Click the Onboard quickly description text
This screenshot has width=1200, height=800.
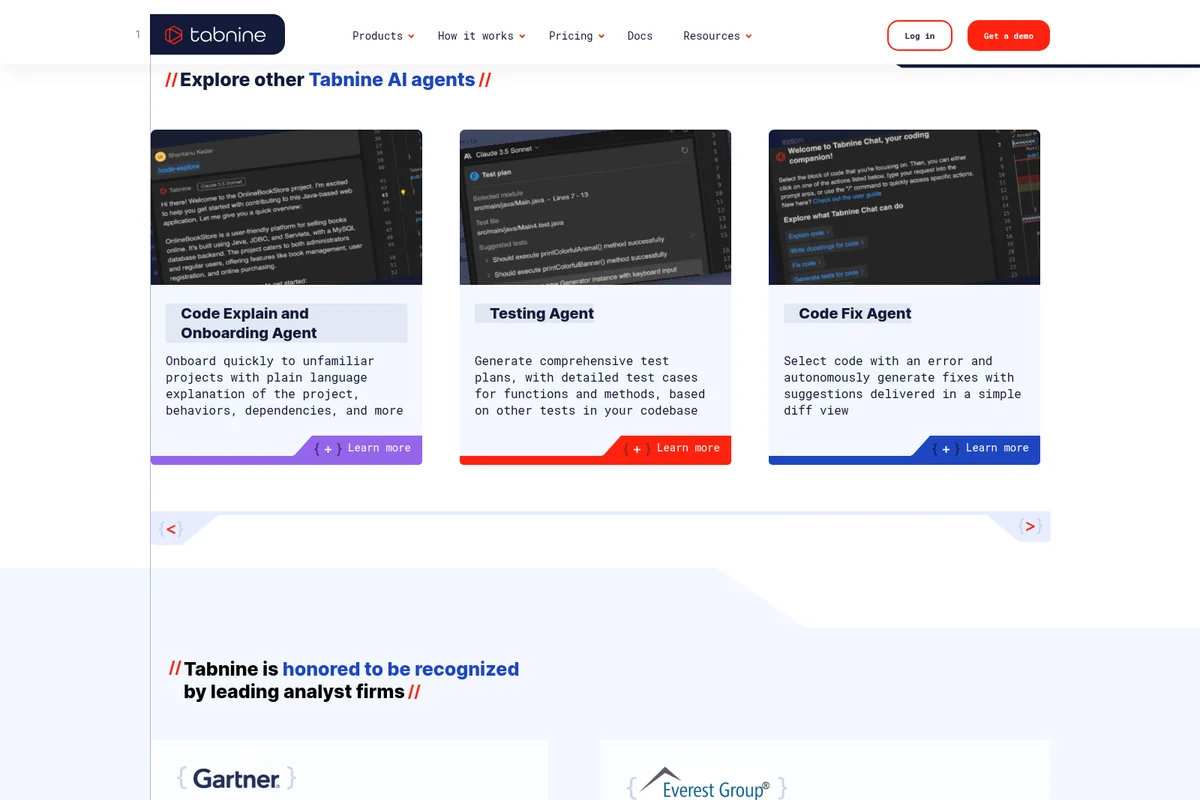point(285,385)
